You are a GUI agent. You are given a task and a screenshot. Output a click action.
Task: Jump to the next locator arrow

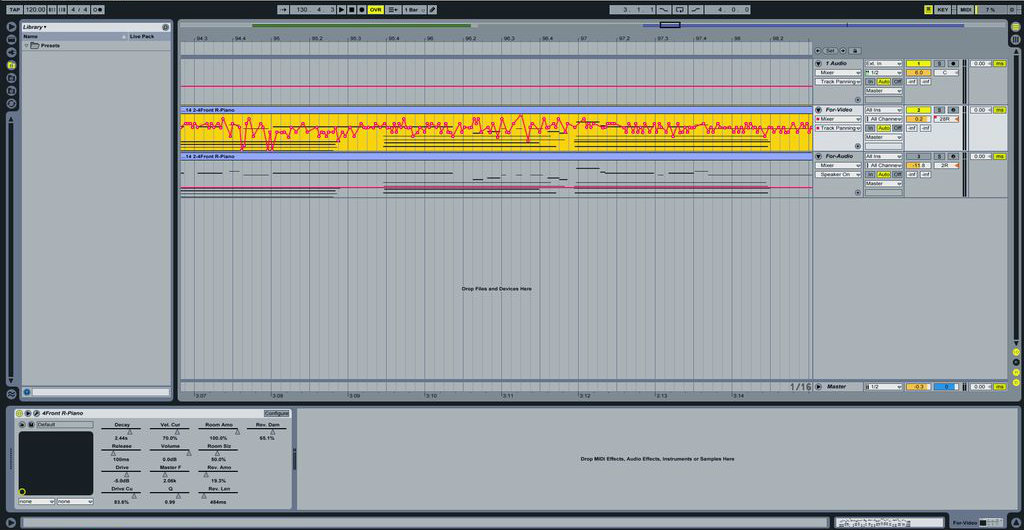pos(842,50)
